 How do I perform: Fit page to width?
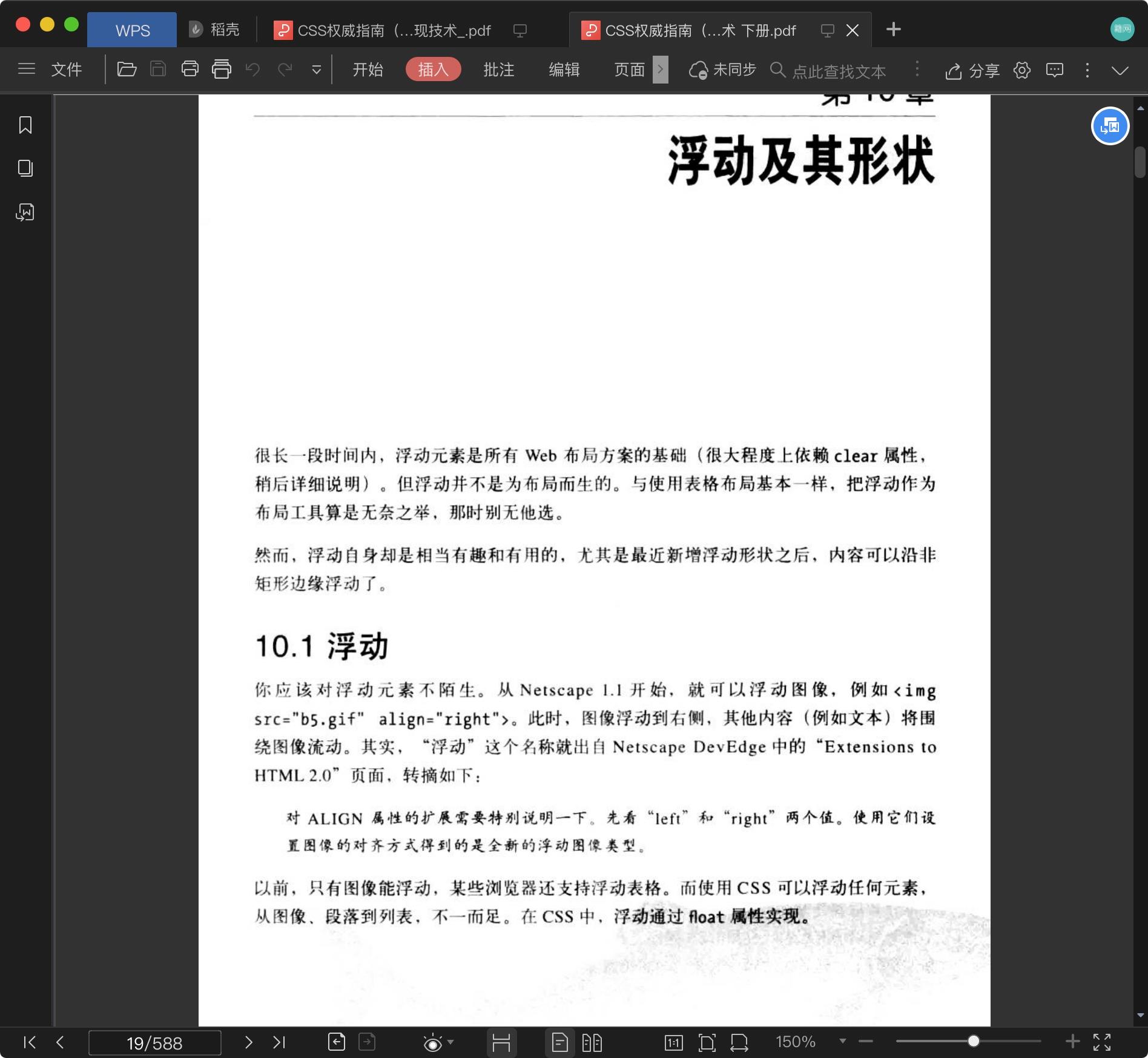pos(739,1042)
